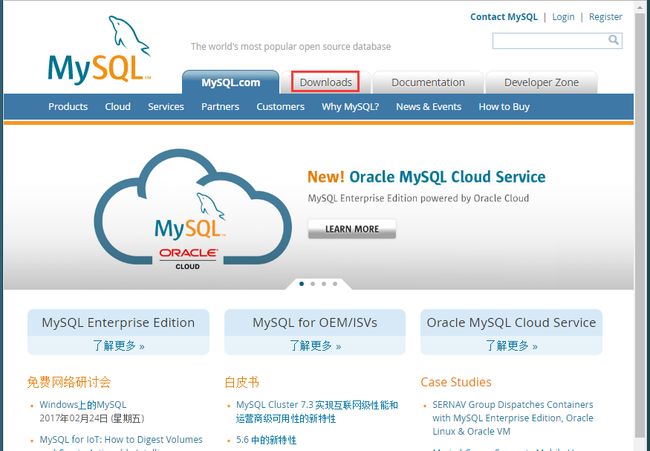Open the MySQL.com tab

230,82
